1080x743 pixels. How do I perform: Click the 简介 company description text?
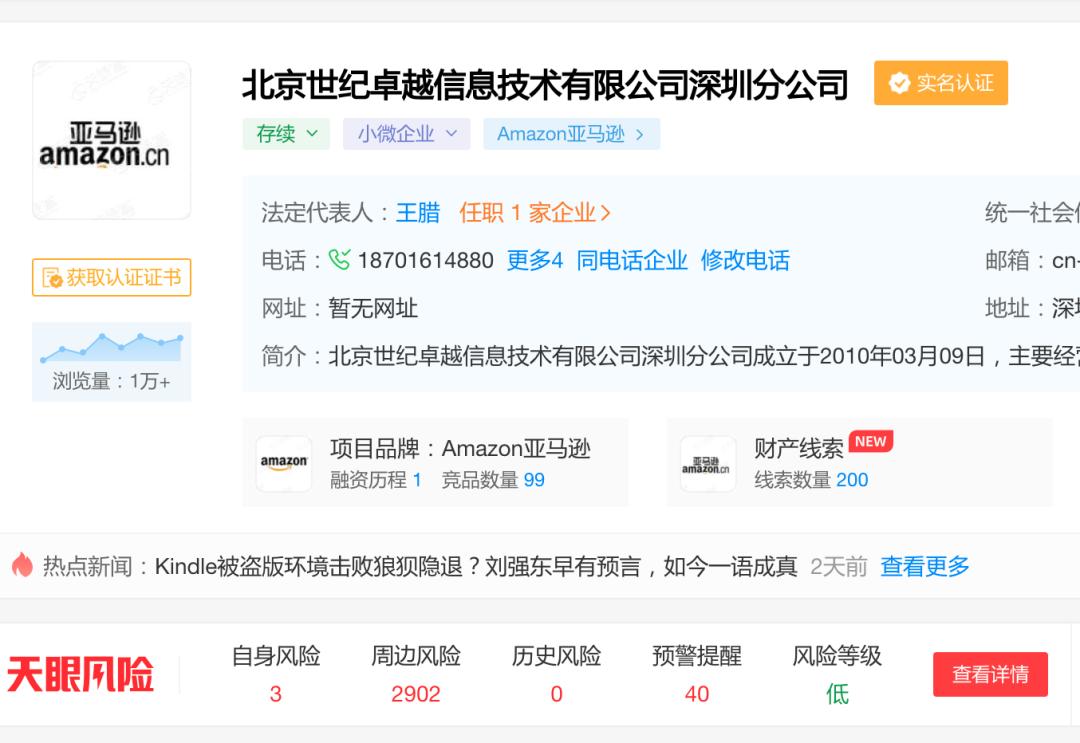704,356
